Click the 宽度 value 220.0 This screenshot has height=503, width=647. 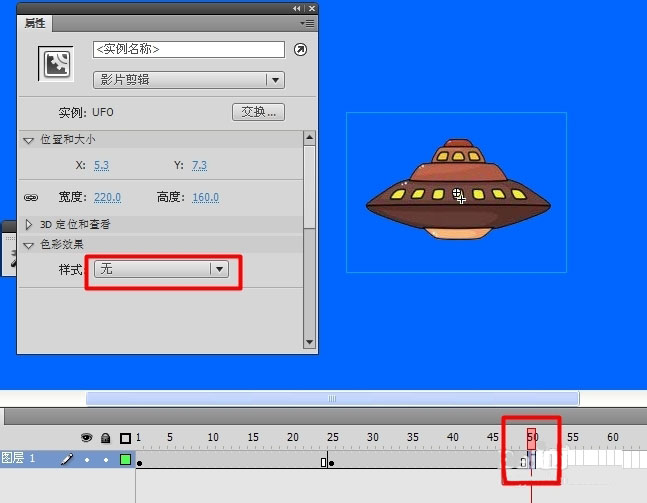point(107,198)
